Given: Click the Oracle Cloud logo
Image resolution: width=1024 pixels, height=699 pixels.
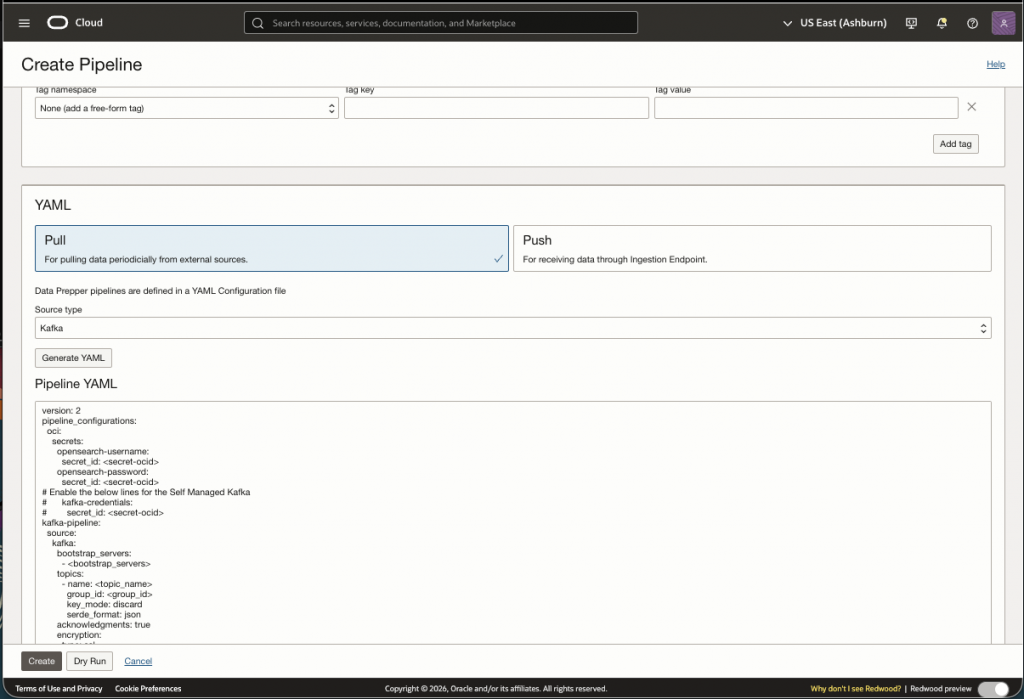Looking at the screenshot, I should pyautogui.click(x=74, y=23).
